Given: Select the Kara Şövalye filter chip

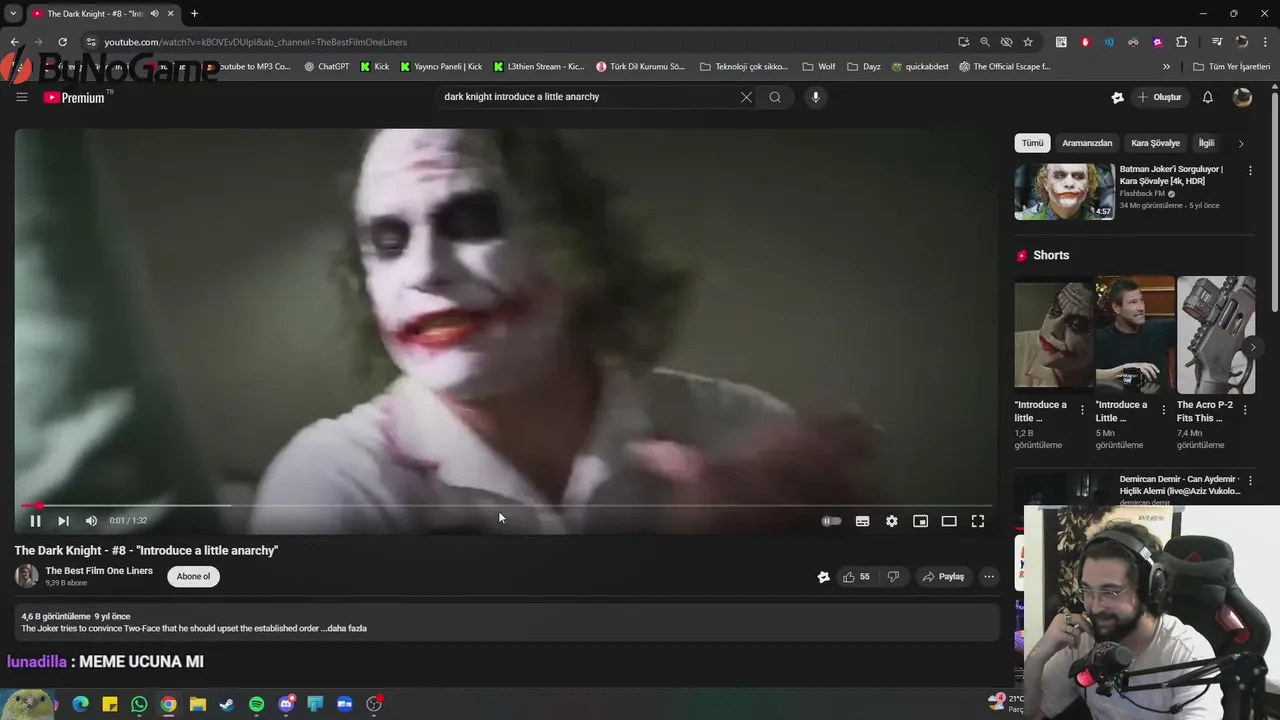Looking at the screenshot, I should [x=1155, y=143].
